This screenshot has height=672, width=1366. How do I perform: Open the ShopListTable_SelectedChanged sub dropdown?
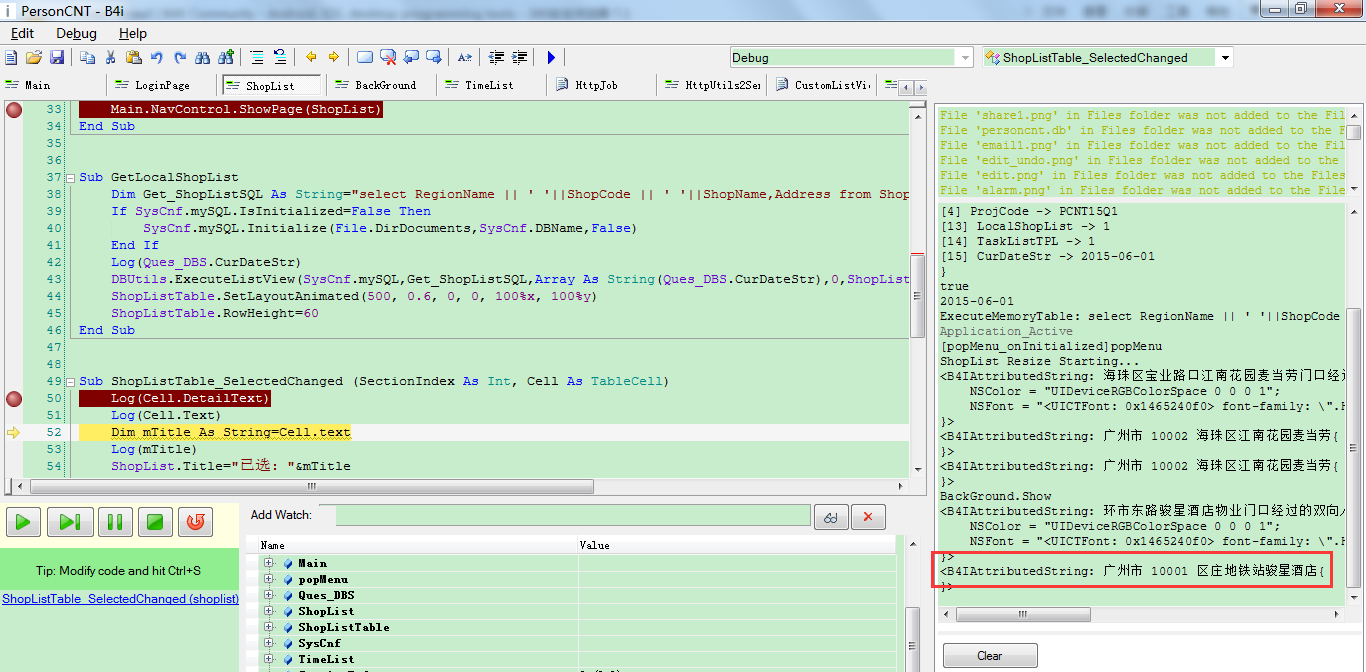point(1225,58)
